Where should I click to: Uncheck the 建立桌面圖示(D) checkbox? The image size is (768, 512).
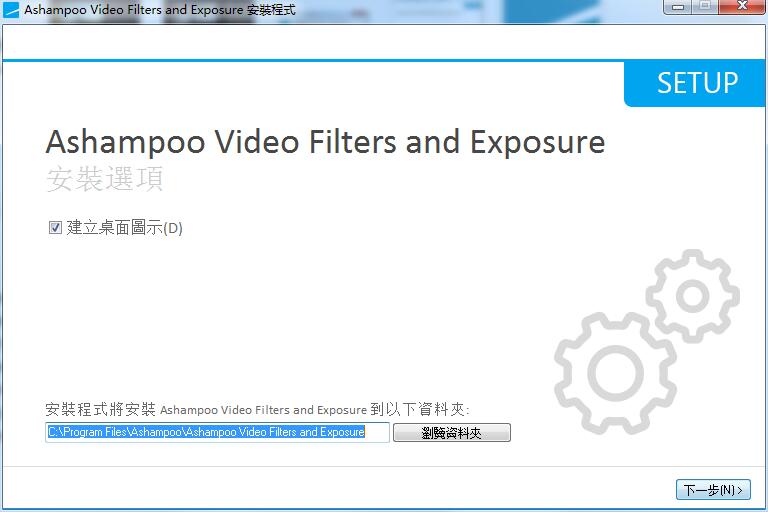pyautogui.click(x=55, y=227)
